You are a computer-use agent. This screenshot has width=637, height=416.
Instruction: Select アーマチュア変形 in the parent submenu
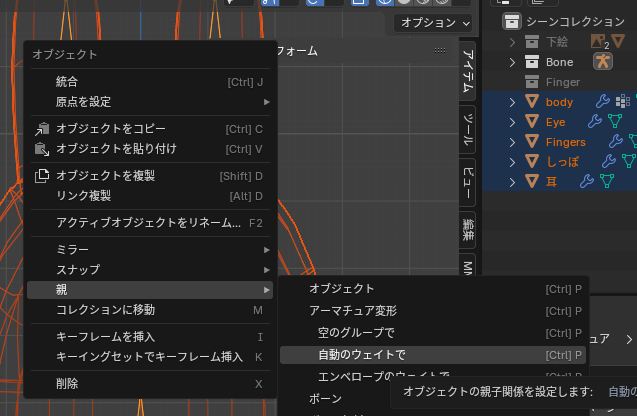click(433, 311)
